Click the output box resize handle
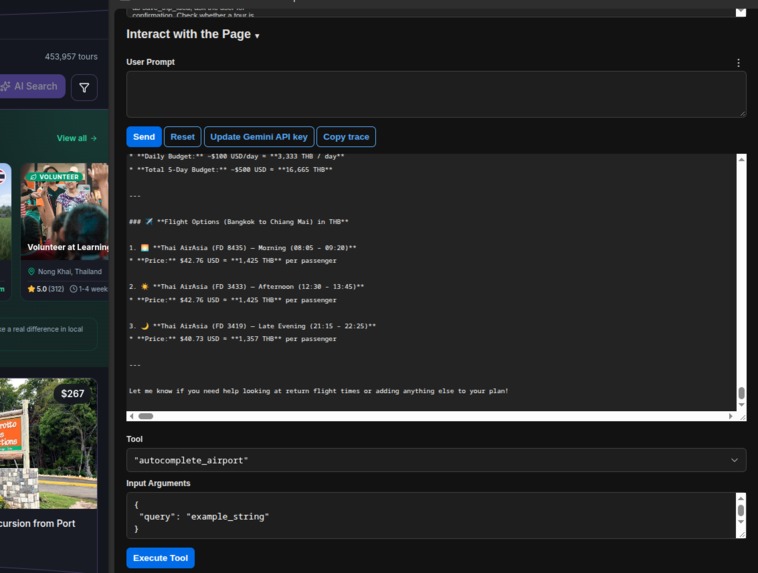The width and height of the screenshot is (758, 573). coord(743,417)
